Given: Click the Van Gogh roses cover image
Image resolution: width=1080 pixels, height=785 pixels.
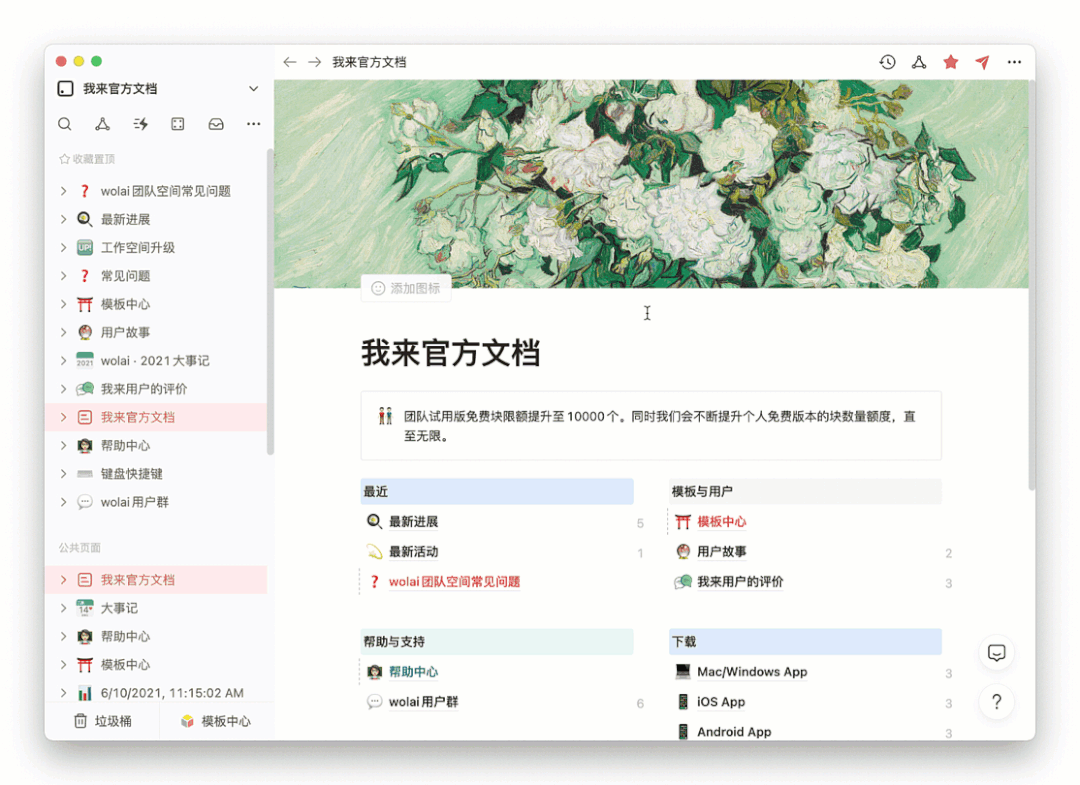Looking at the screenshot, I should pyautogui.click(x=651, y=184).
